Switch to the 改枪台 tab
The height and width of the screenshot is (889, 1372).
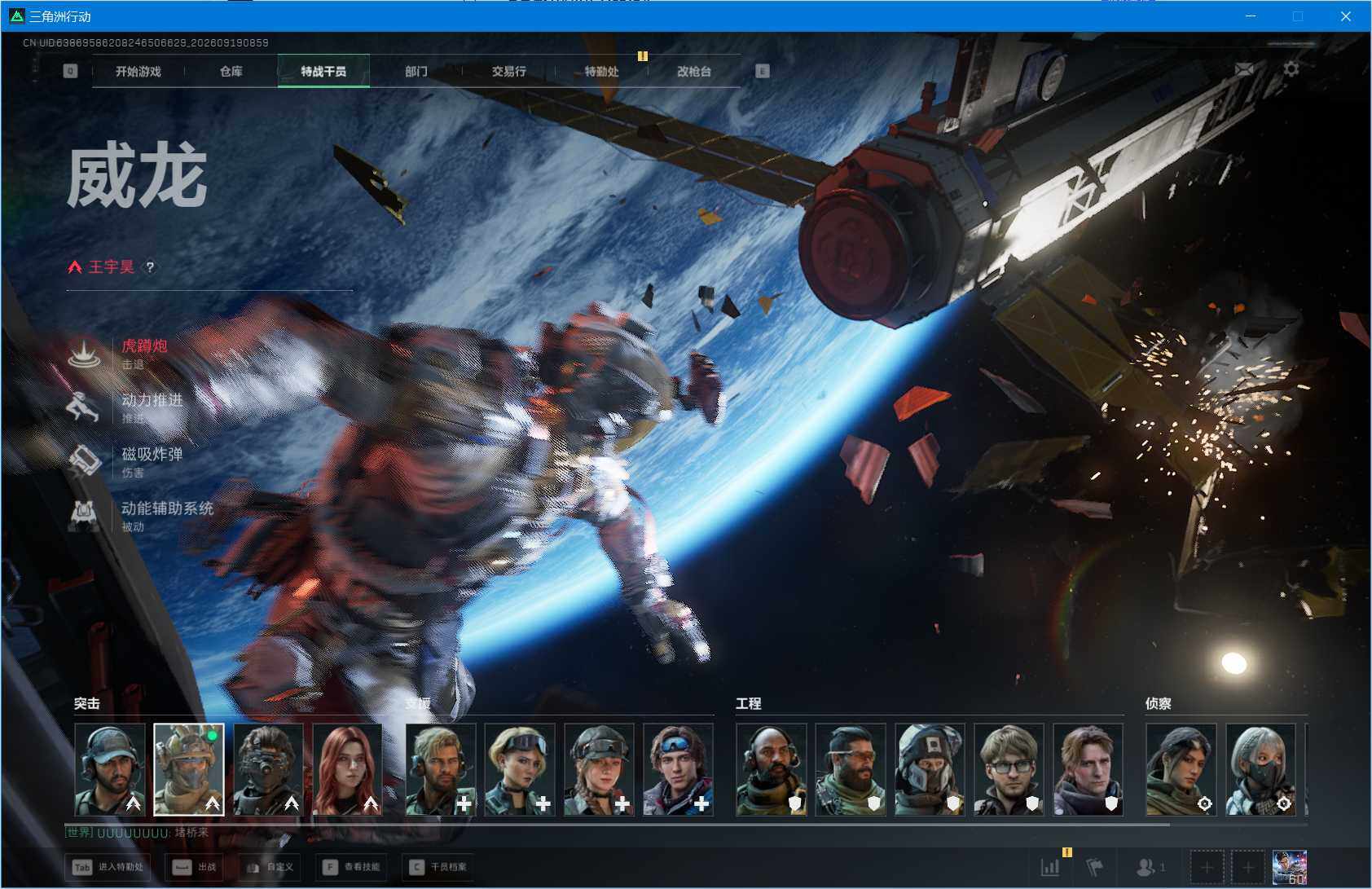[x=694, y=72]
